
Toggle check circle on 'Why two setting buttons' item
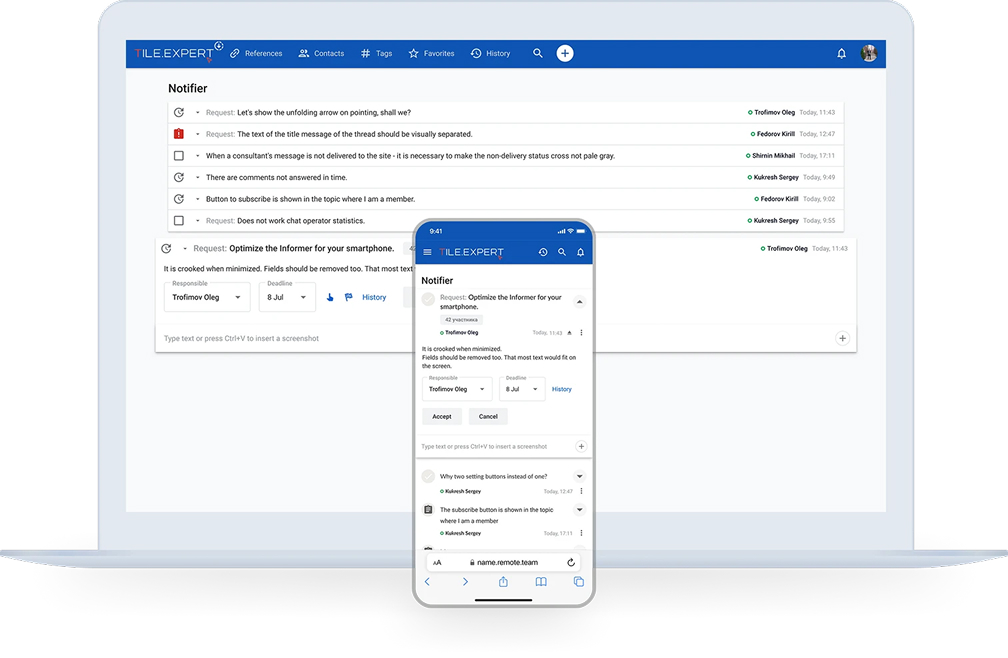[x=428, y=476]
